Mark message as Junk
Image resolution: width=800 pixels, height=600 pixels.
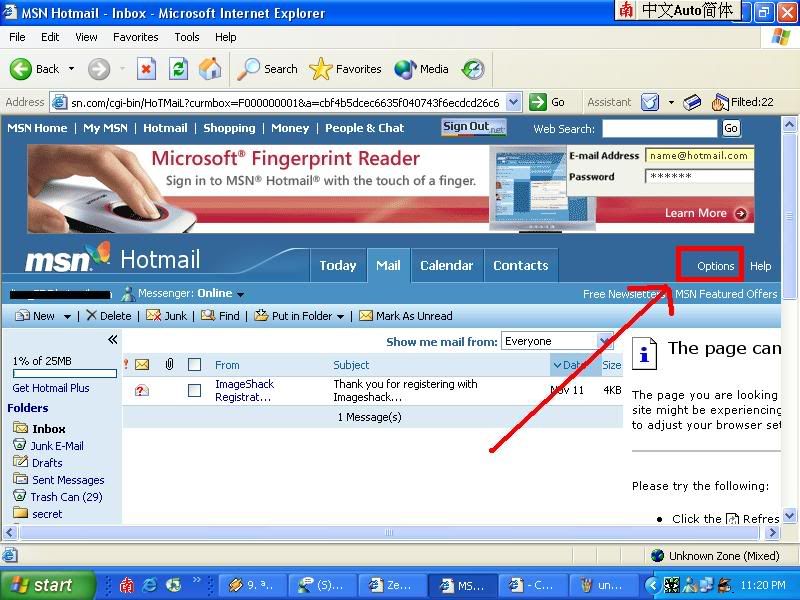coord(166,316)
